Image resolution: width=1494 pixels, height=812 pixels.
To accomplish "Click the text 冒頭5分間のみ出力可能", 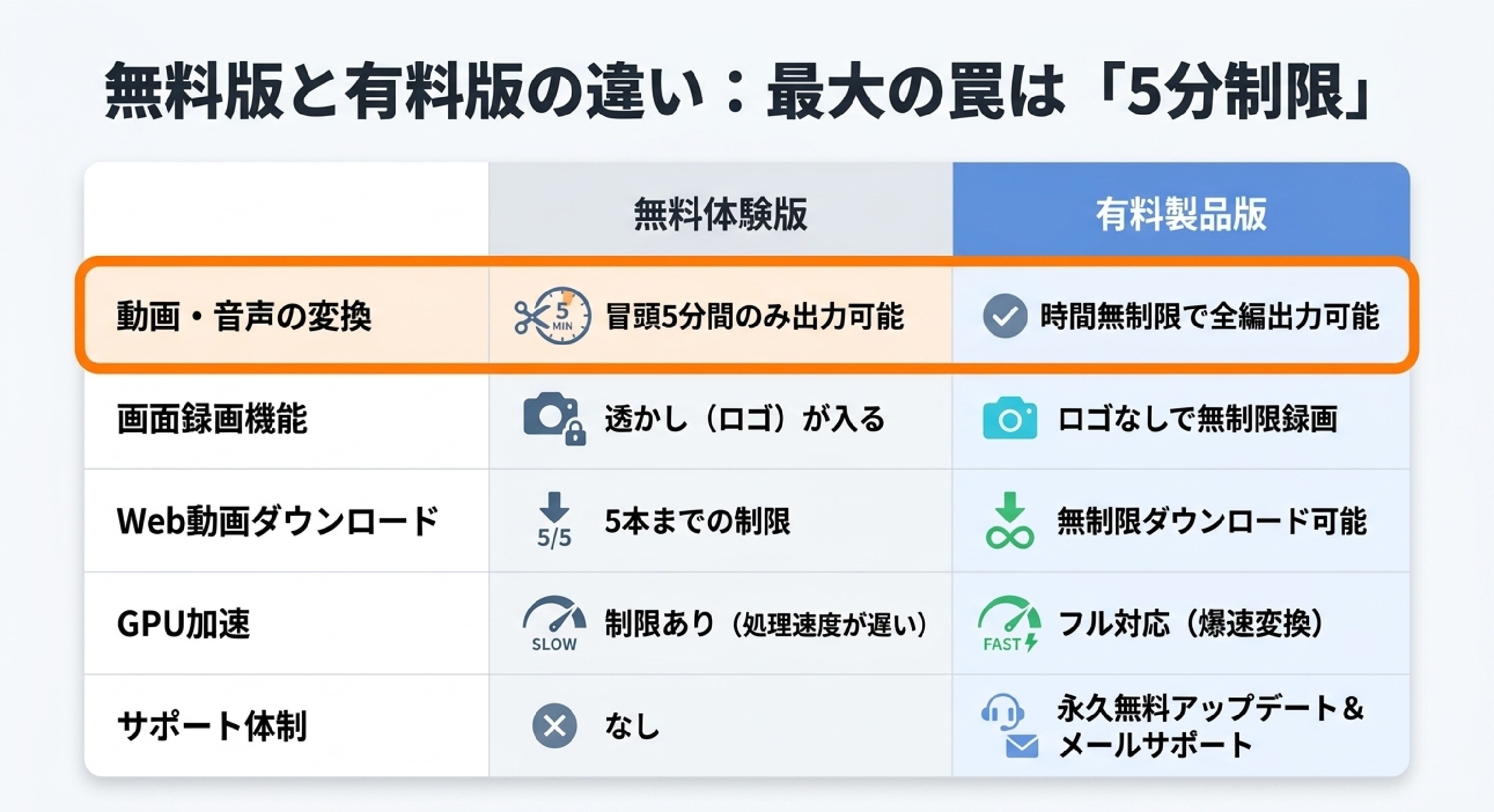I will tap(755, 316).
